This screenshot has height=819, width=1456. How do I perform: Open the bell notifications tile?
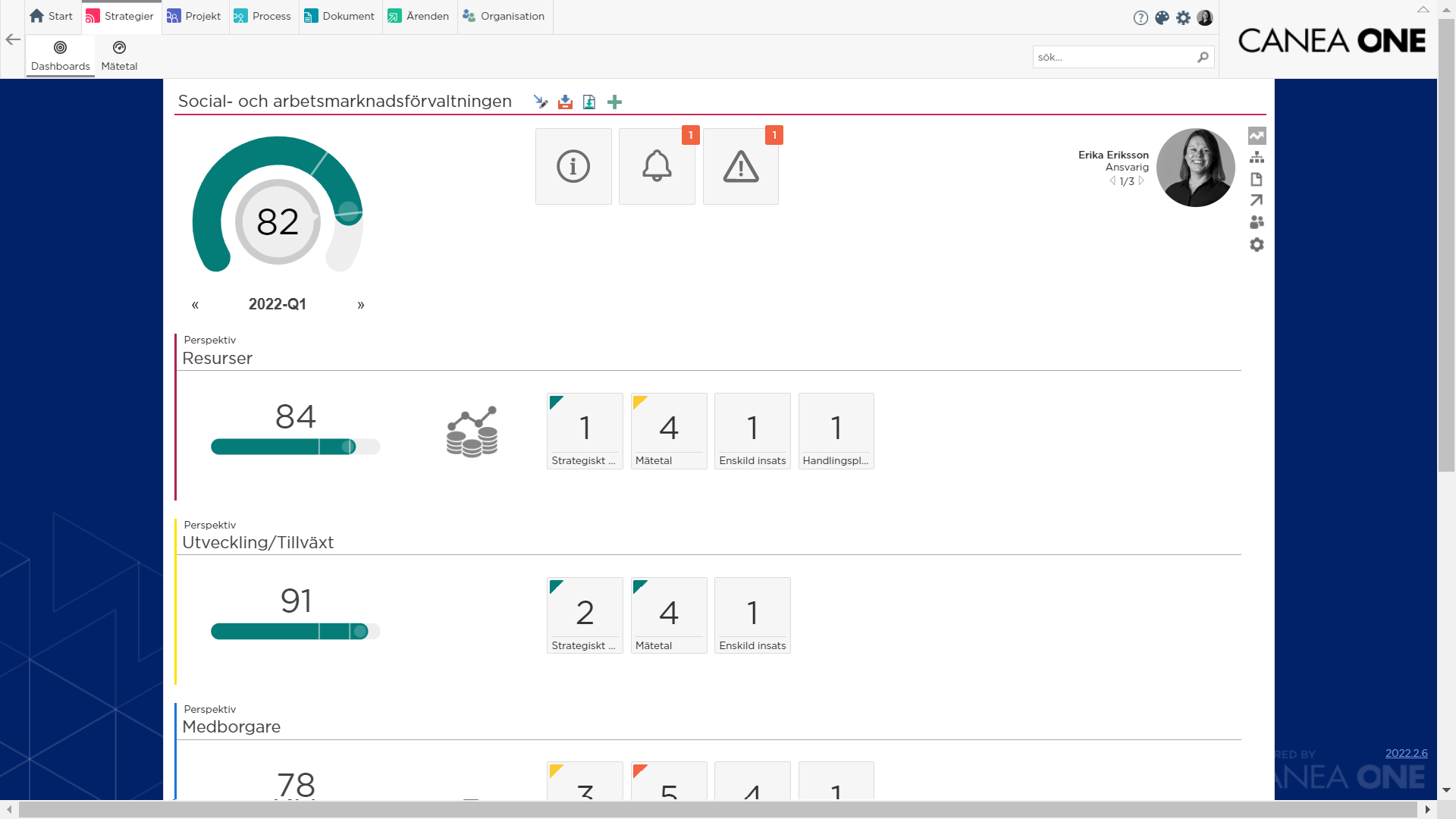[x=657, y=166]
